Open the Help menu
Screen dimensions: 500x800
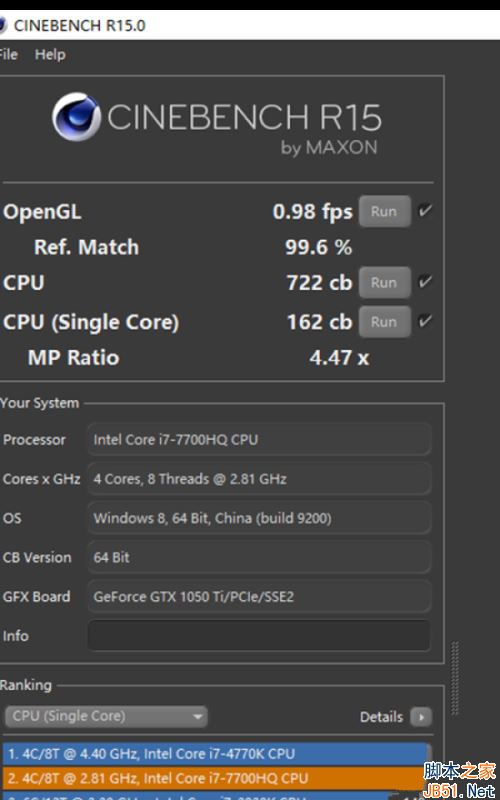click(50, 55)
